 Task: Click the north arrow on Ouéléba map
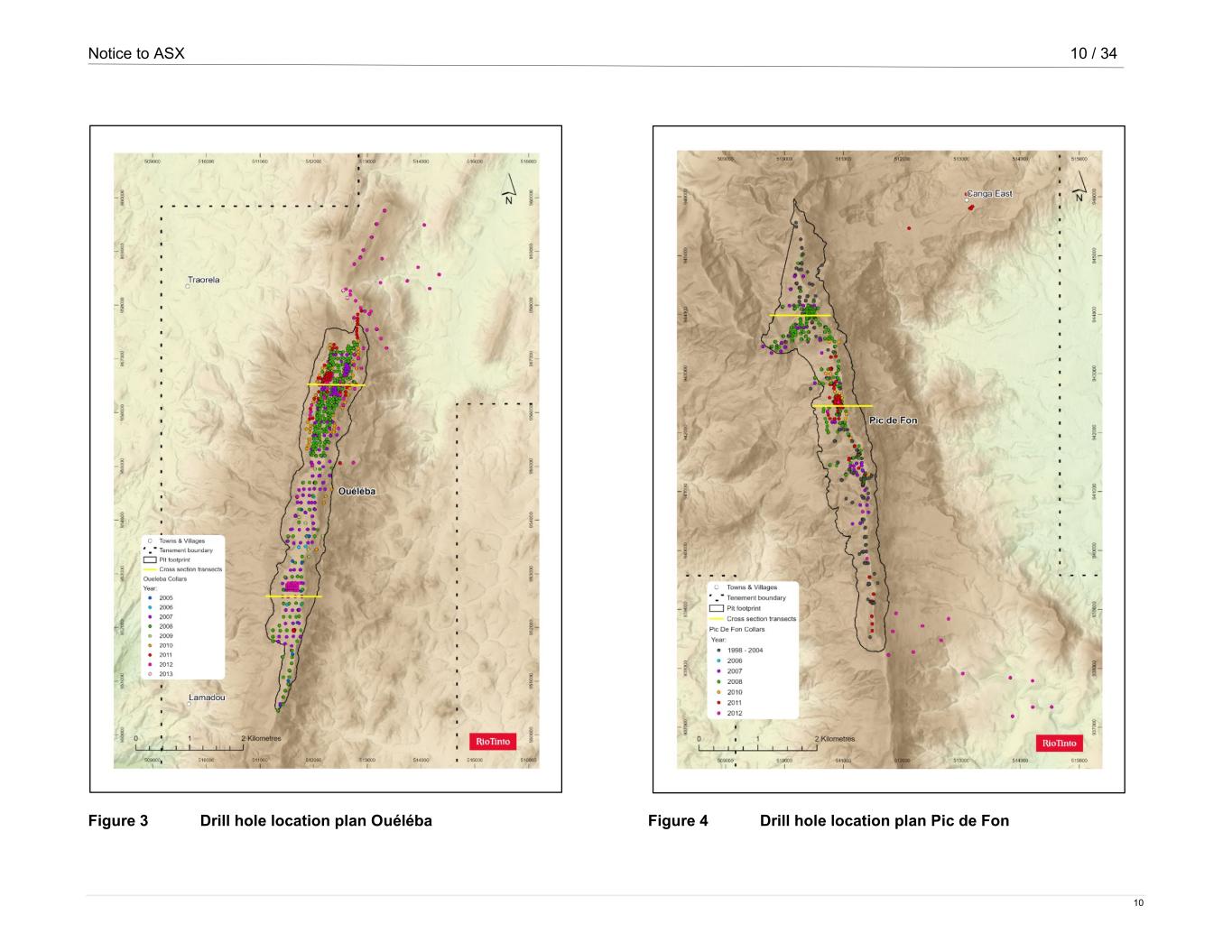508,189
